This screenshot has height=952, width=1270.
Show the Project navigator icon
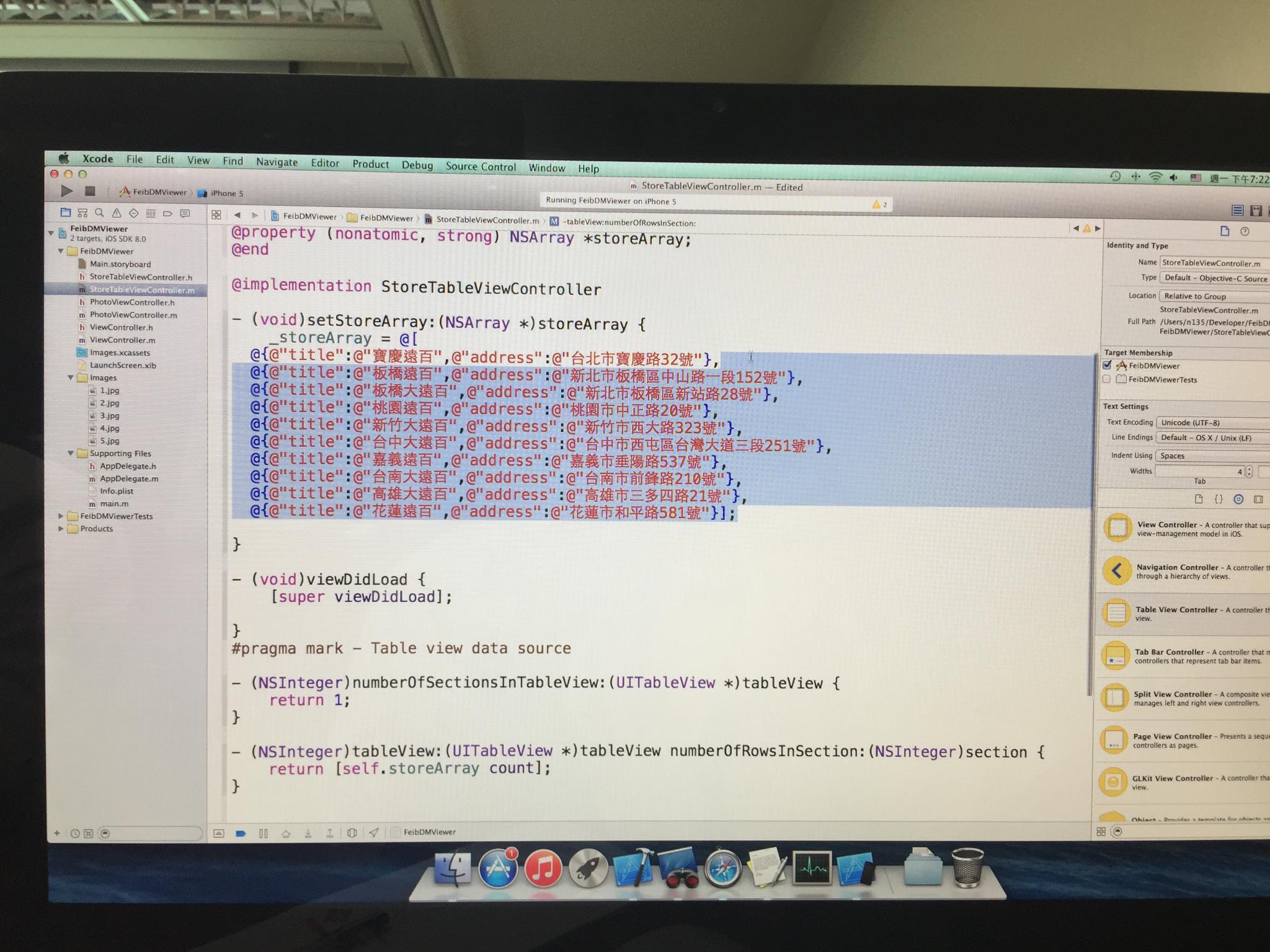tap(66, 213)
